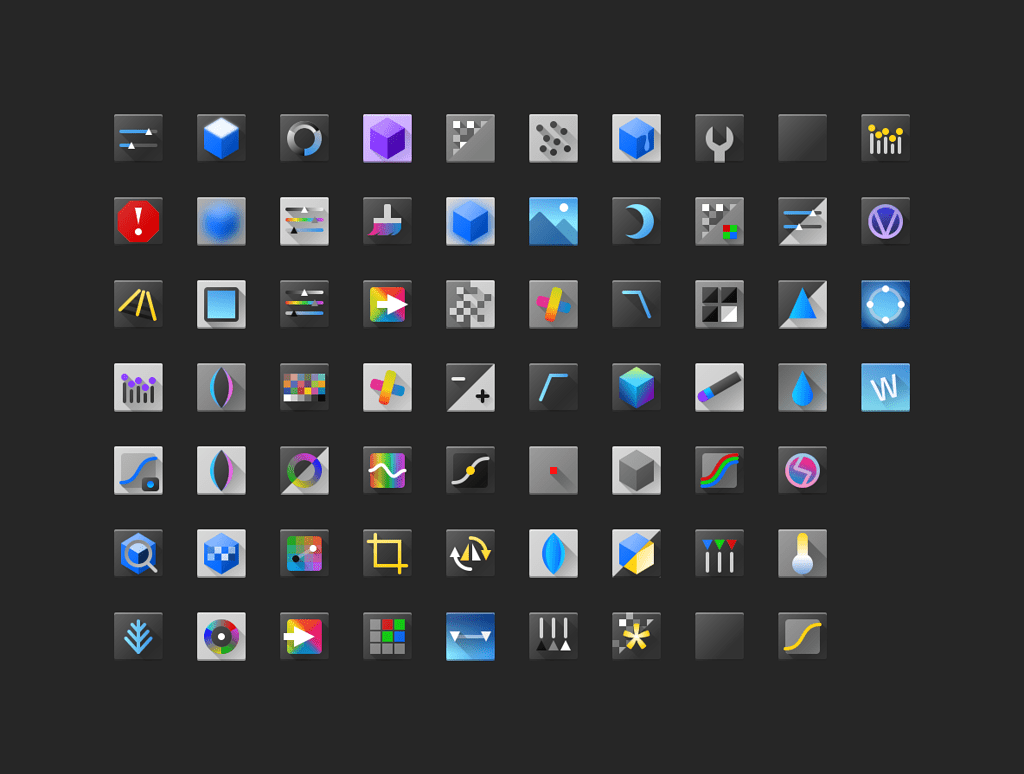Select the yellow asterisk sharpen icon

tap(636, 636)
